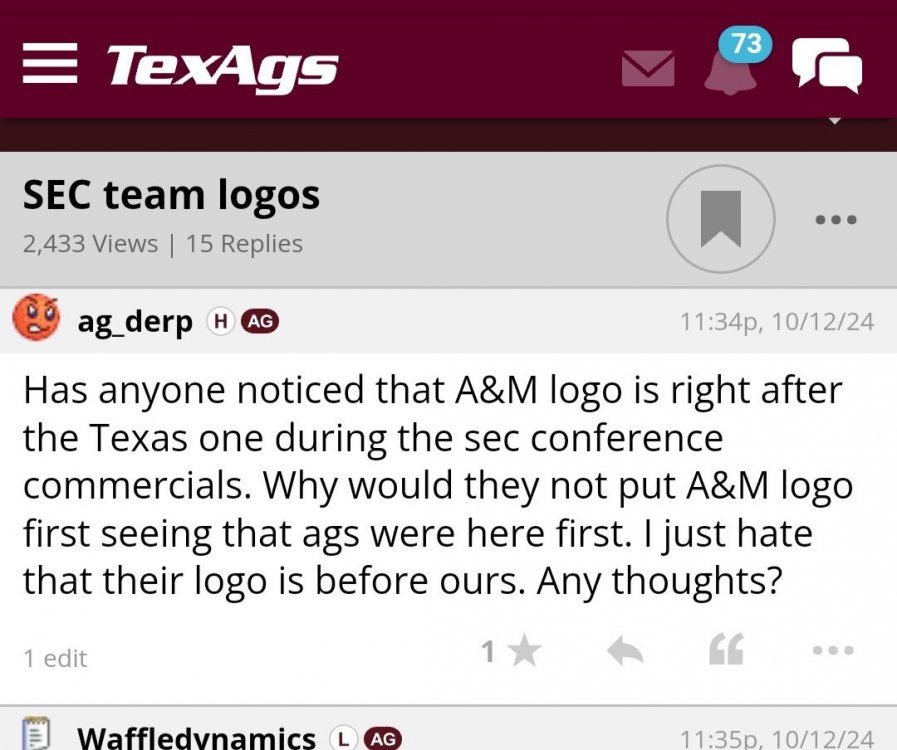The height and width of the screenshot is (750, 897).
Task: Open private messages envelope icon
Action: point(649,68)
